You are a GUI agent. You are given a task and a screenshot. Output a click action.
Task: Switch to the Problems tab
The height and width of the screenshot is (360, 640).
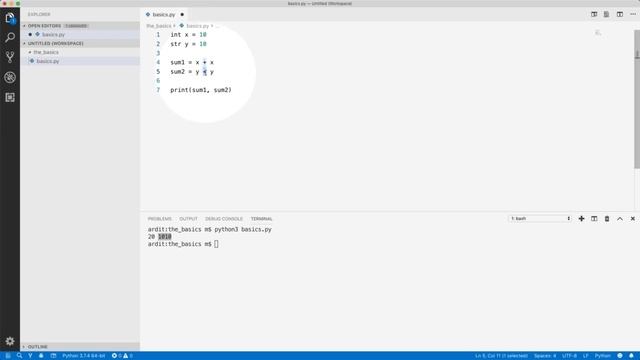[x=160, y=219]
